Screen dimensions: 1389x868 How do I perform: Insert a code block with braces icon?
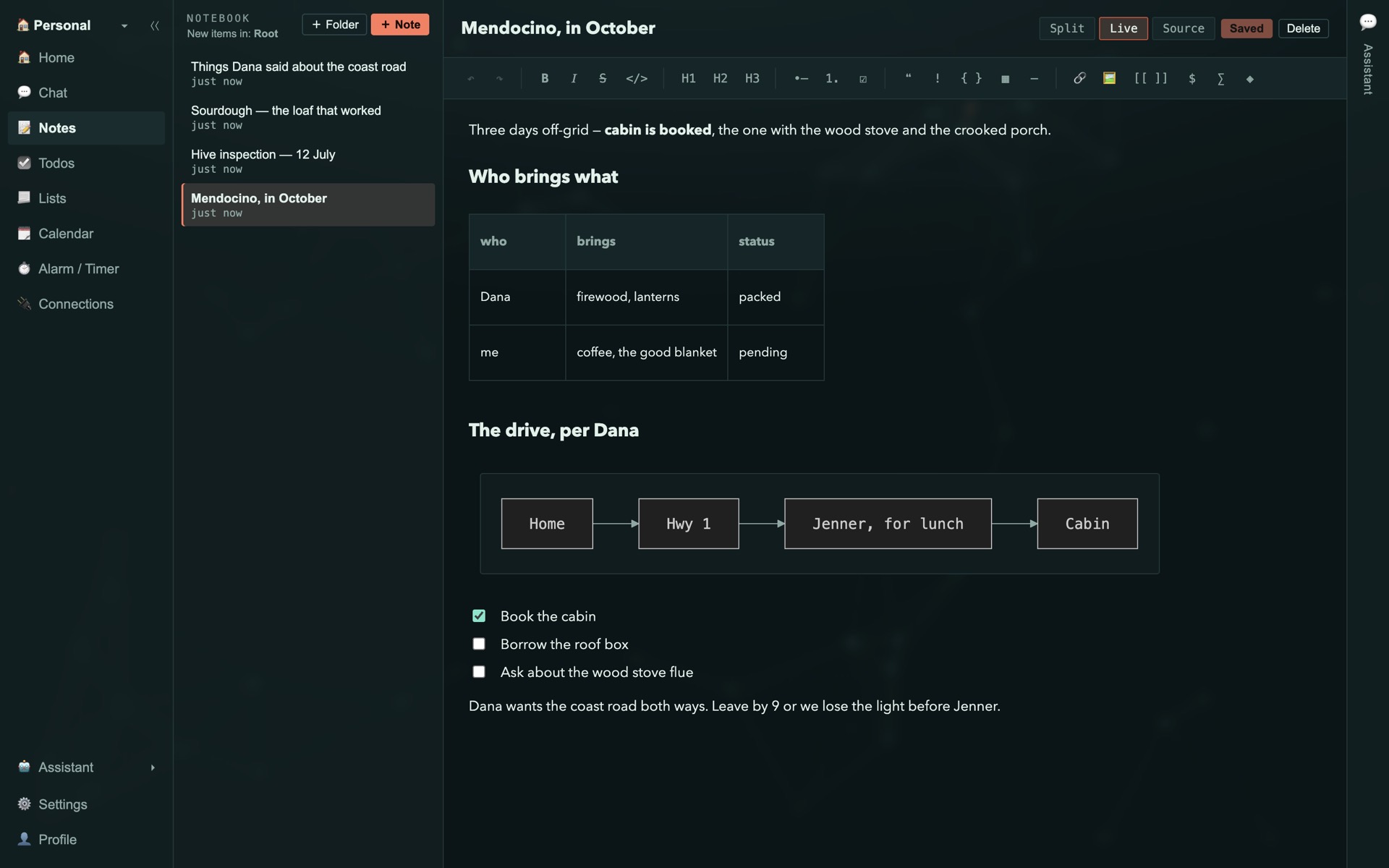[971, 78]
